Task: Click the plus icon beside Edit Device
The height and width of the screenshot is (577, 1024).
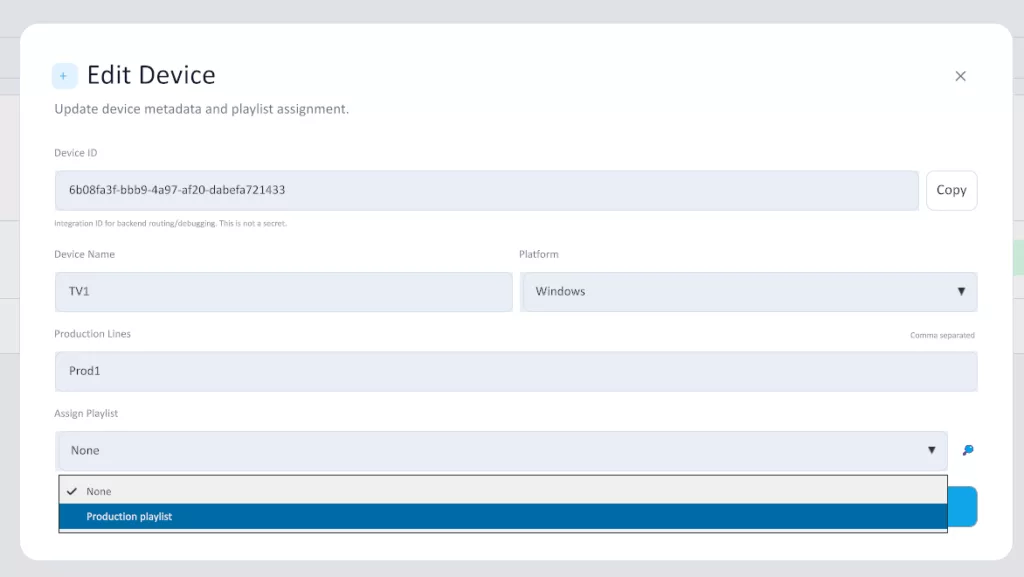Action: [x=64, y=76]
